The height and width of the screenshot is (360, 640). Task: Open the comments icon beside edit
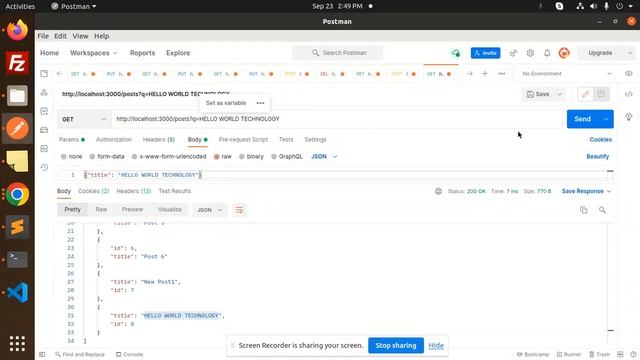pos(601,94)
